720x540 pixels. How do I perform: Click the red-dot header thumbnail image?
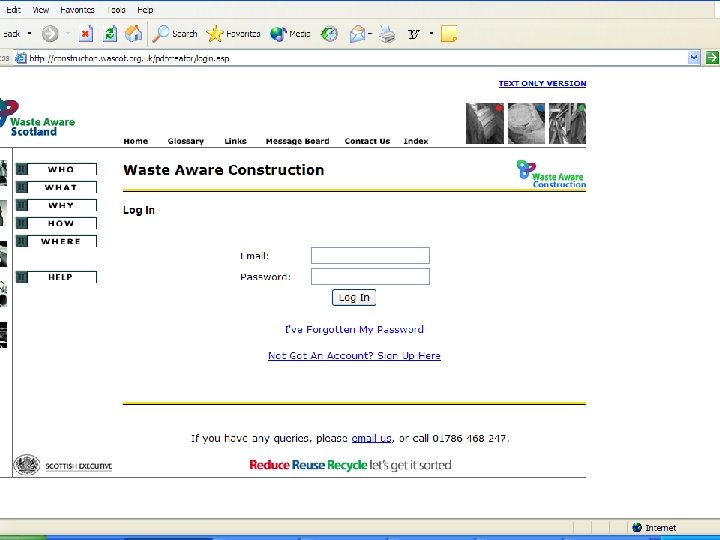(x=484, y=123)
